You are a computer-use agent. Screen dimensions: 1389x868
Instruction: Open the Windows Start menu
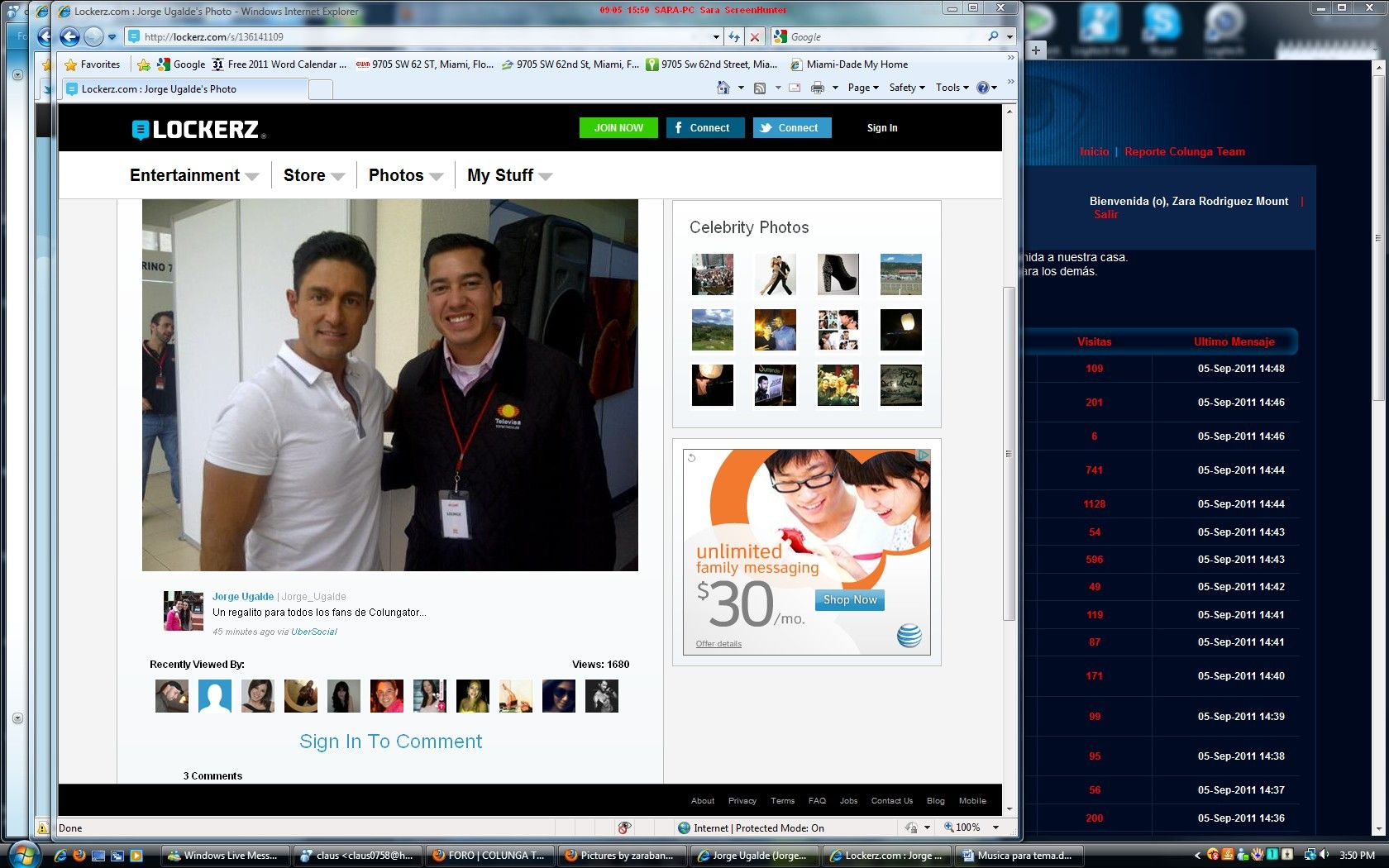22,855
